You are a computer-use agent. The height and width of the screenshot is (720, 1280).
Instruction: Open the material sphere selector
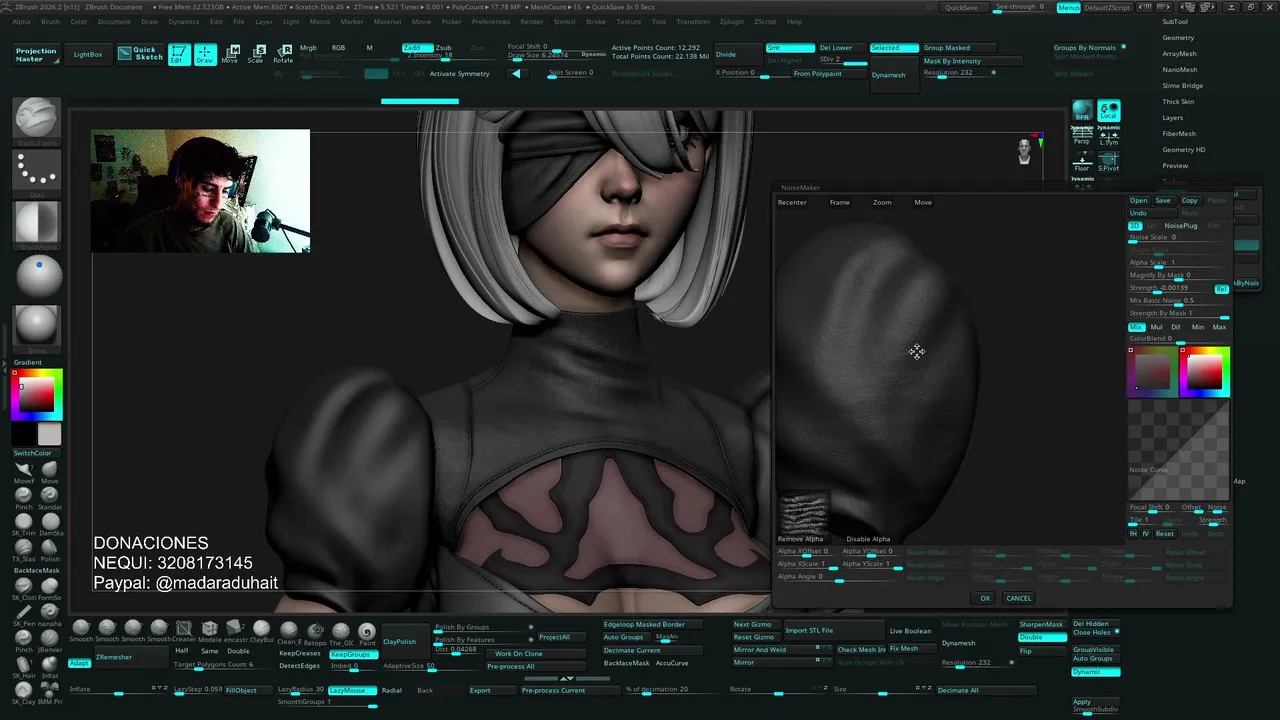(38, 327)
